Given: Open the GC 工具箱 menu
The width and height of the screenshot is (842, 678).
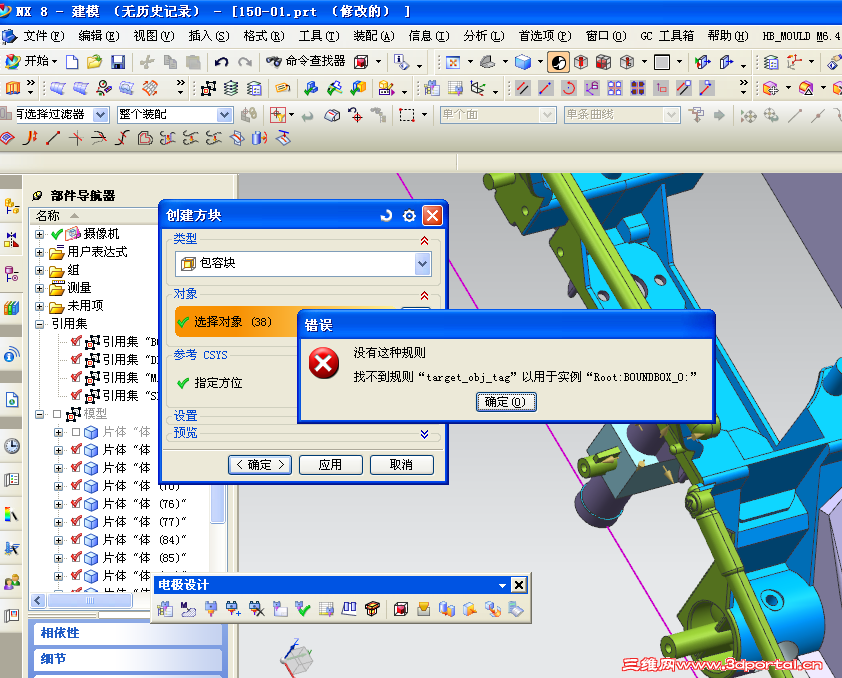Looking at the screenshot, I should point(667,36).
